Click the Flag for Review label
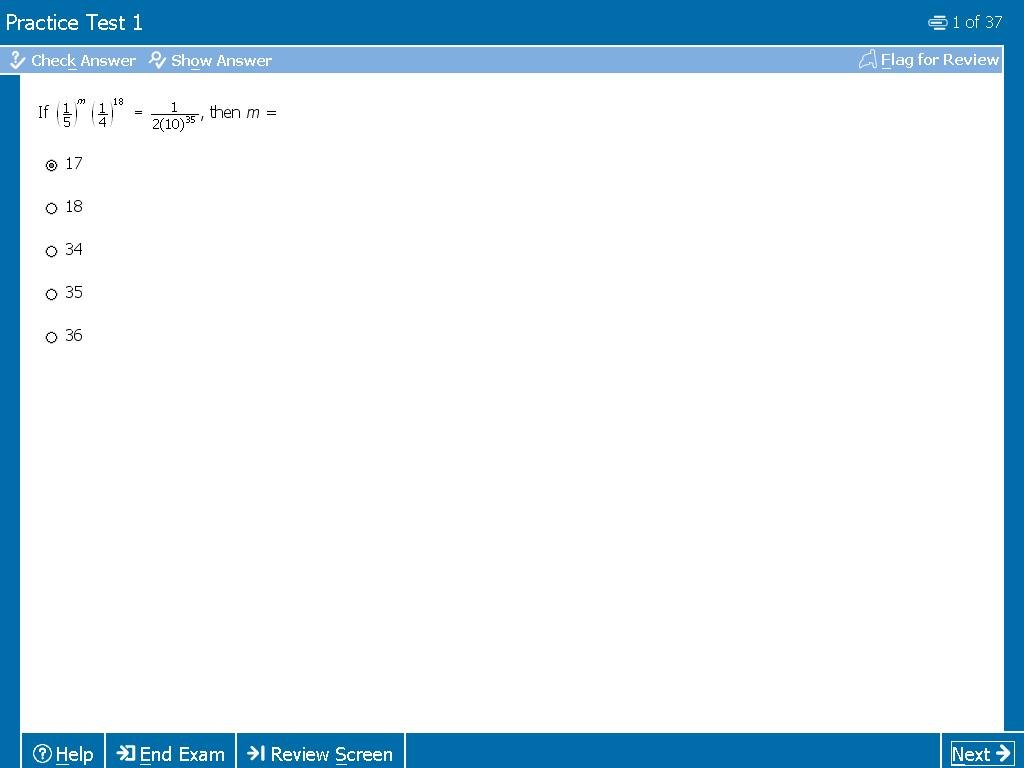 [940, 59]
